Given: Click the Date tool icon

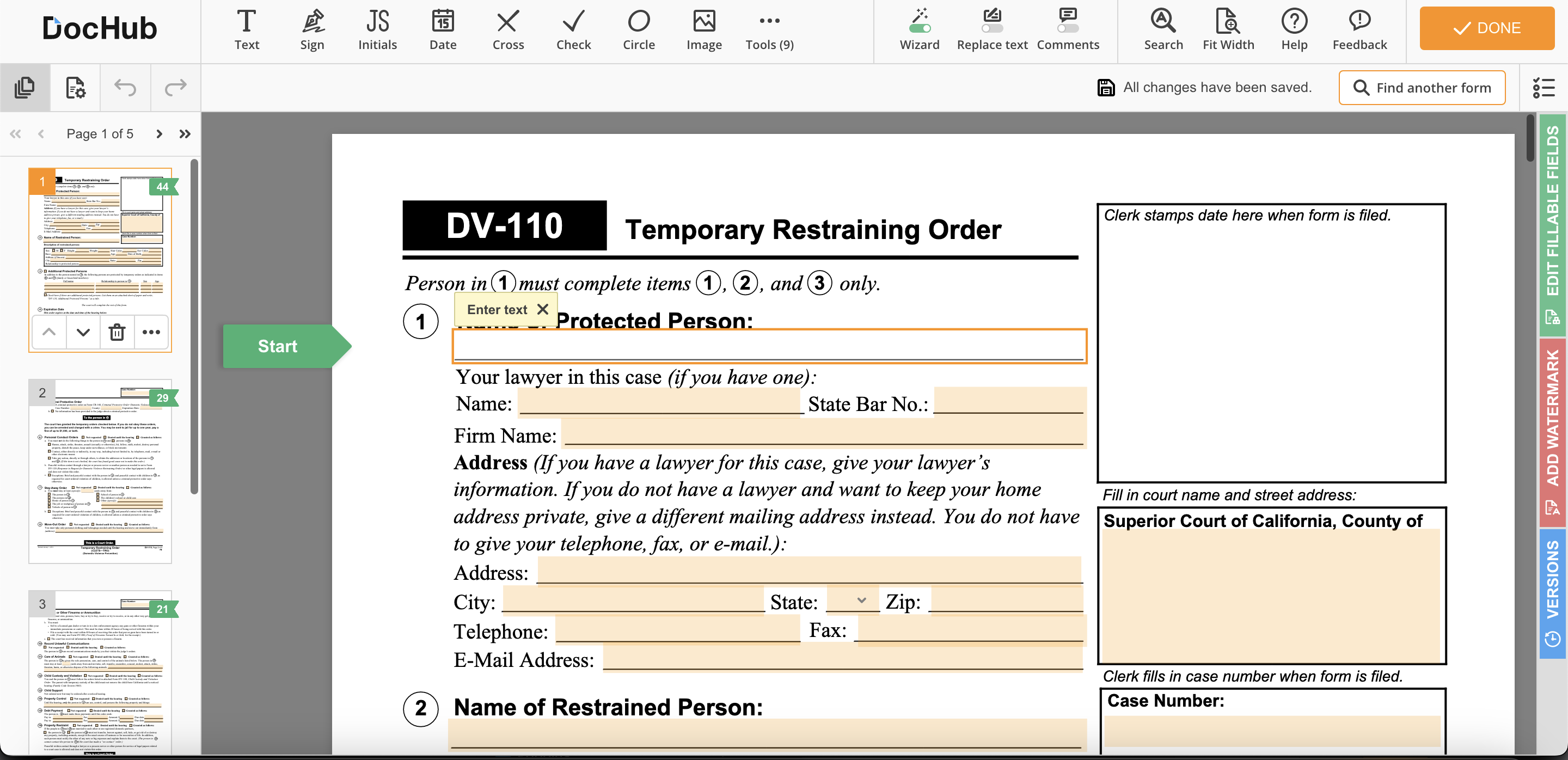Looking at the screenshot, I should 443,30.
